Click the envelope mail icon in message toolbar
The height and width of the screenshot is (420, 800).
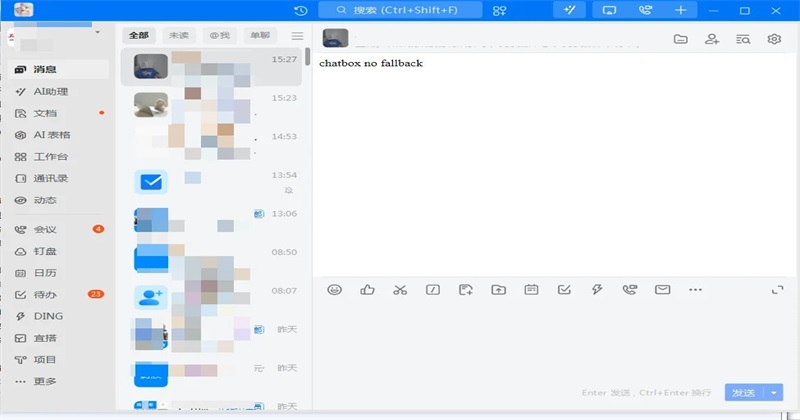pyautogui.click(x=662, y=290)
